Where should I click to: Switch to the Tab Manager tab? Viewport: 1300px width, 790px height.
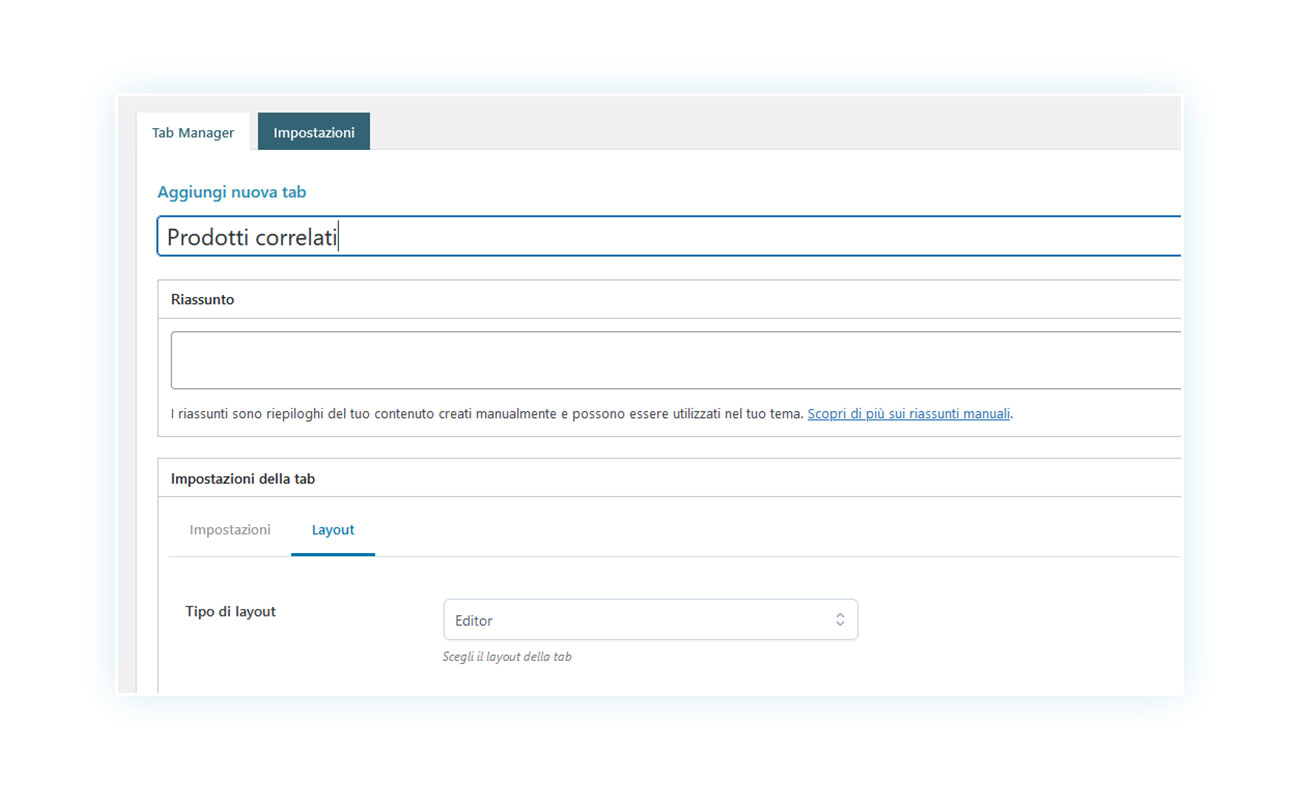click(x=193, y=132)
